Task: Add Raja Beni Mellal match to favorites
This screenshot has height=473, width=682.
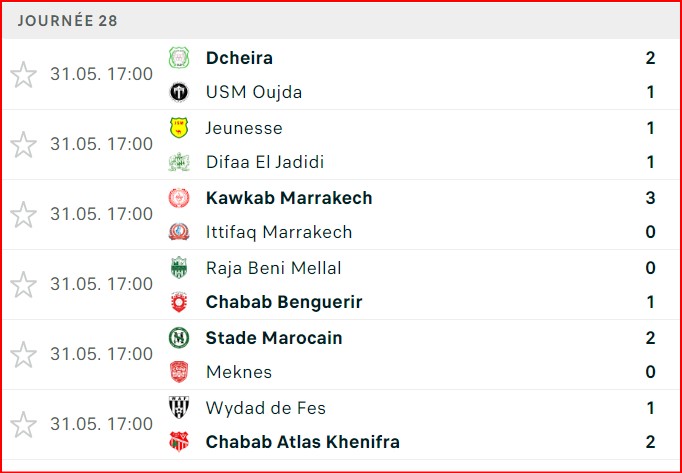Action: pos(23,285)
